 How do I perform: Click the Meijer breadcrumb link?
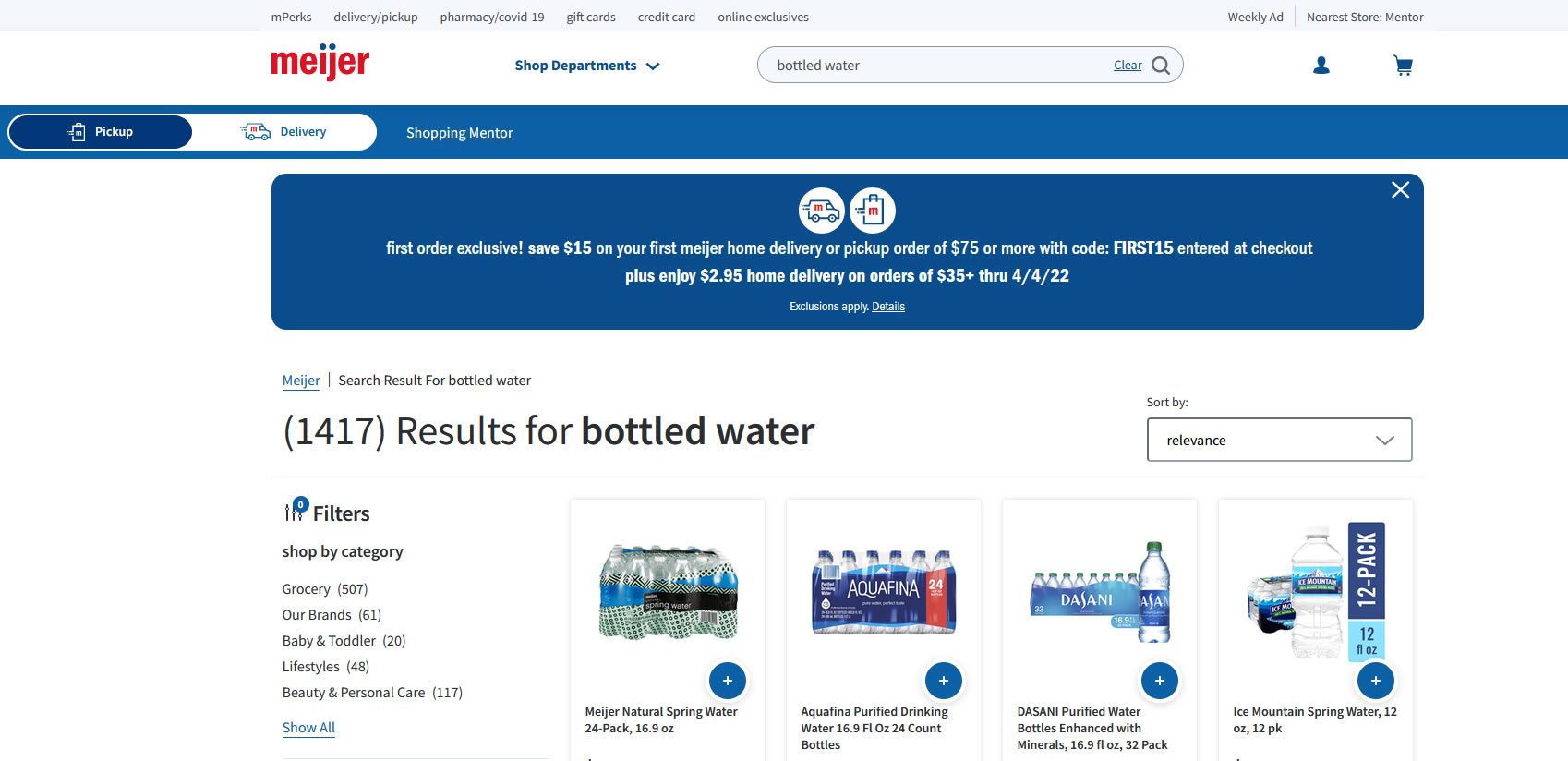pyautogui.click(x=301, y=380)
